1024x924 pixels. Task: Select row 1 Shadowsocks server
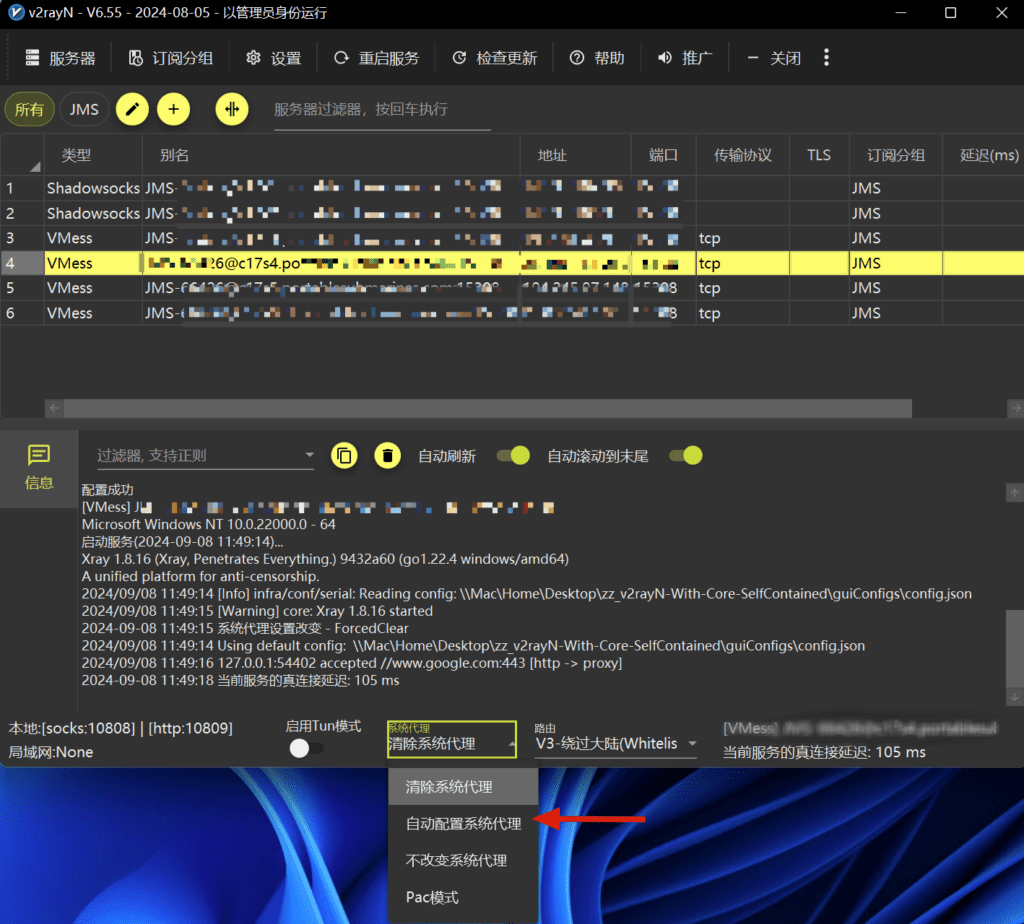[512, 188]
